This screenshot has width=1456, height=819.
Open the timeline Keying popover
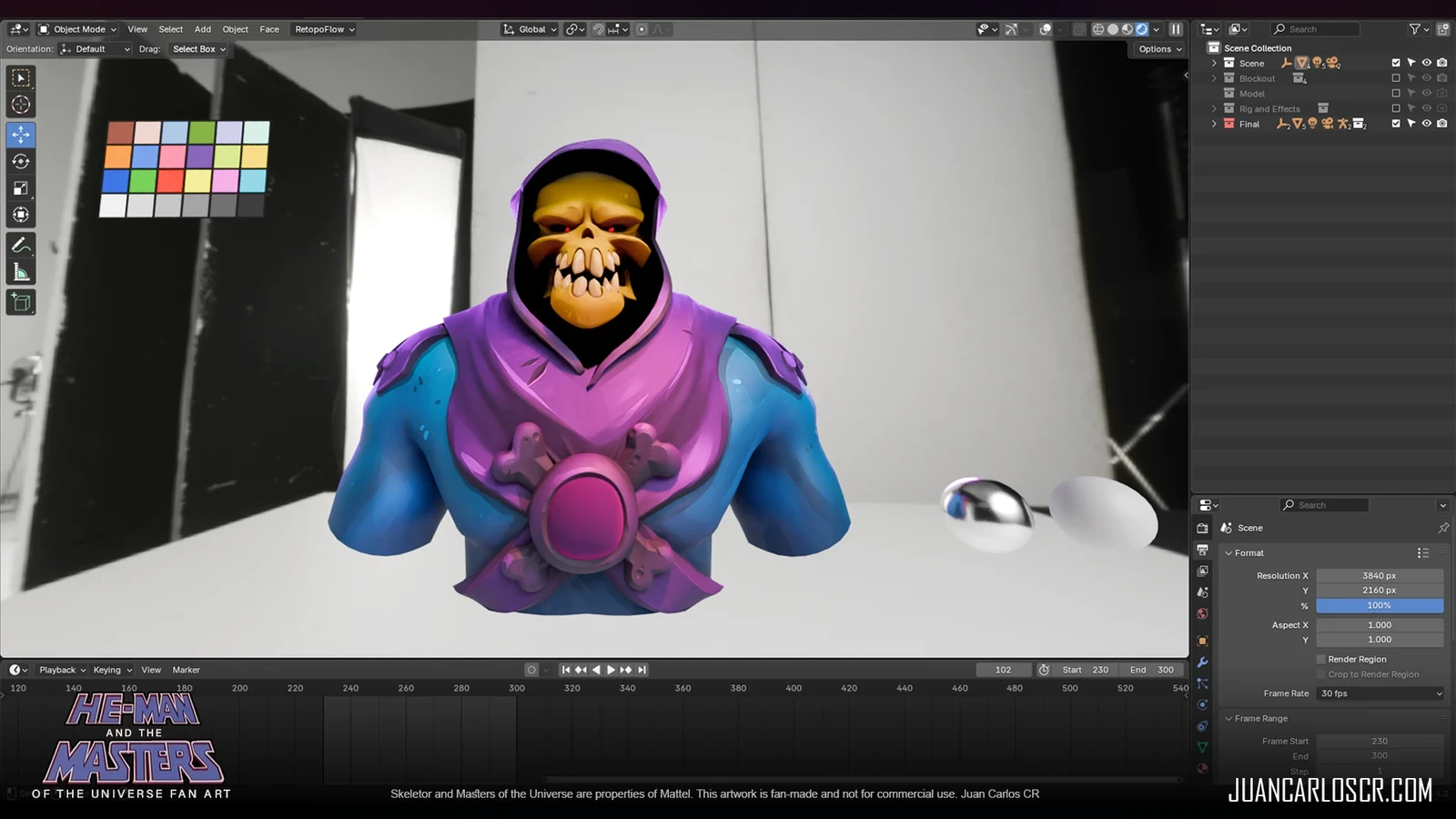coord(112,670)
